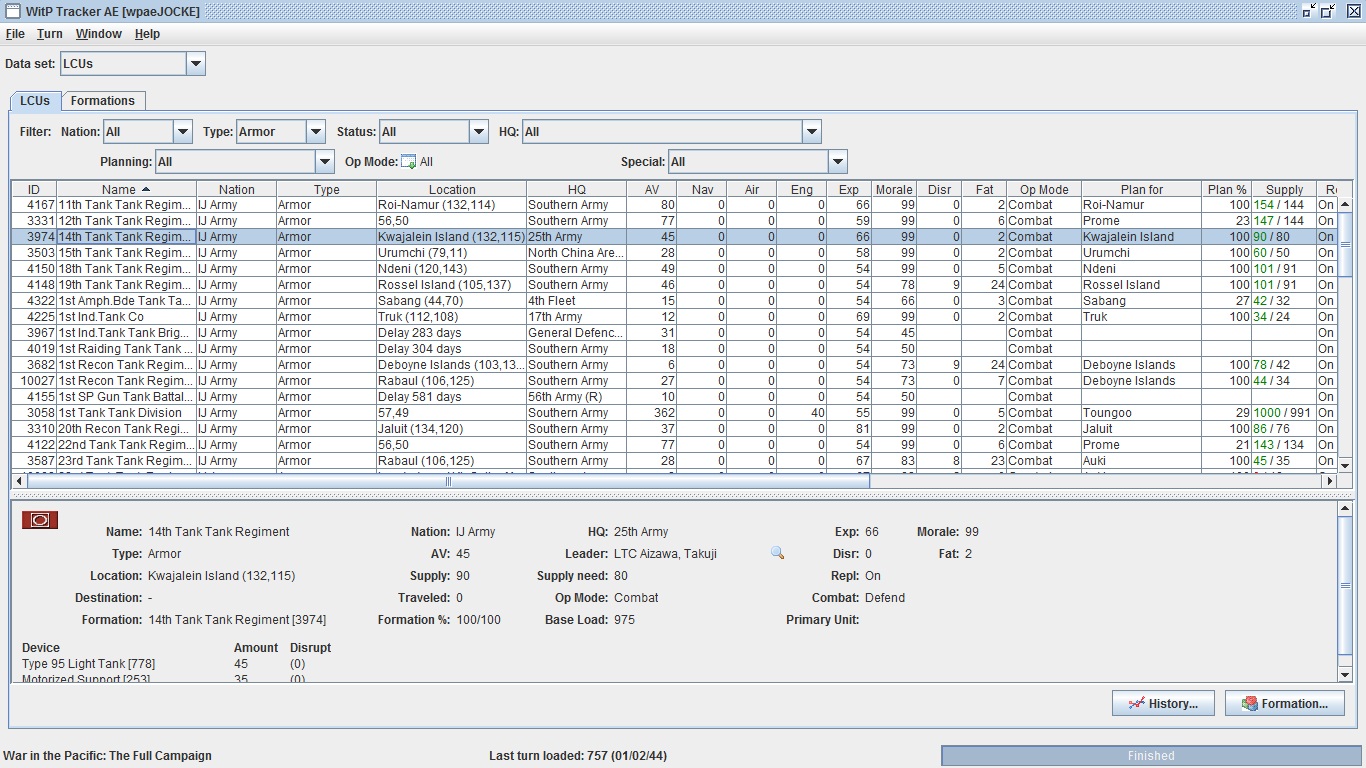This screenshot has width=1366, height=768.
Task: Click the table's horizontal scroll right arrow
Action: 1330,481
